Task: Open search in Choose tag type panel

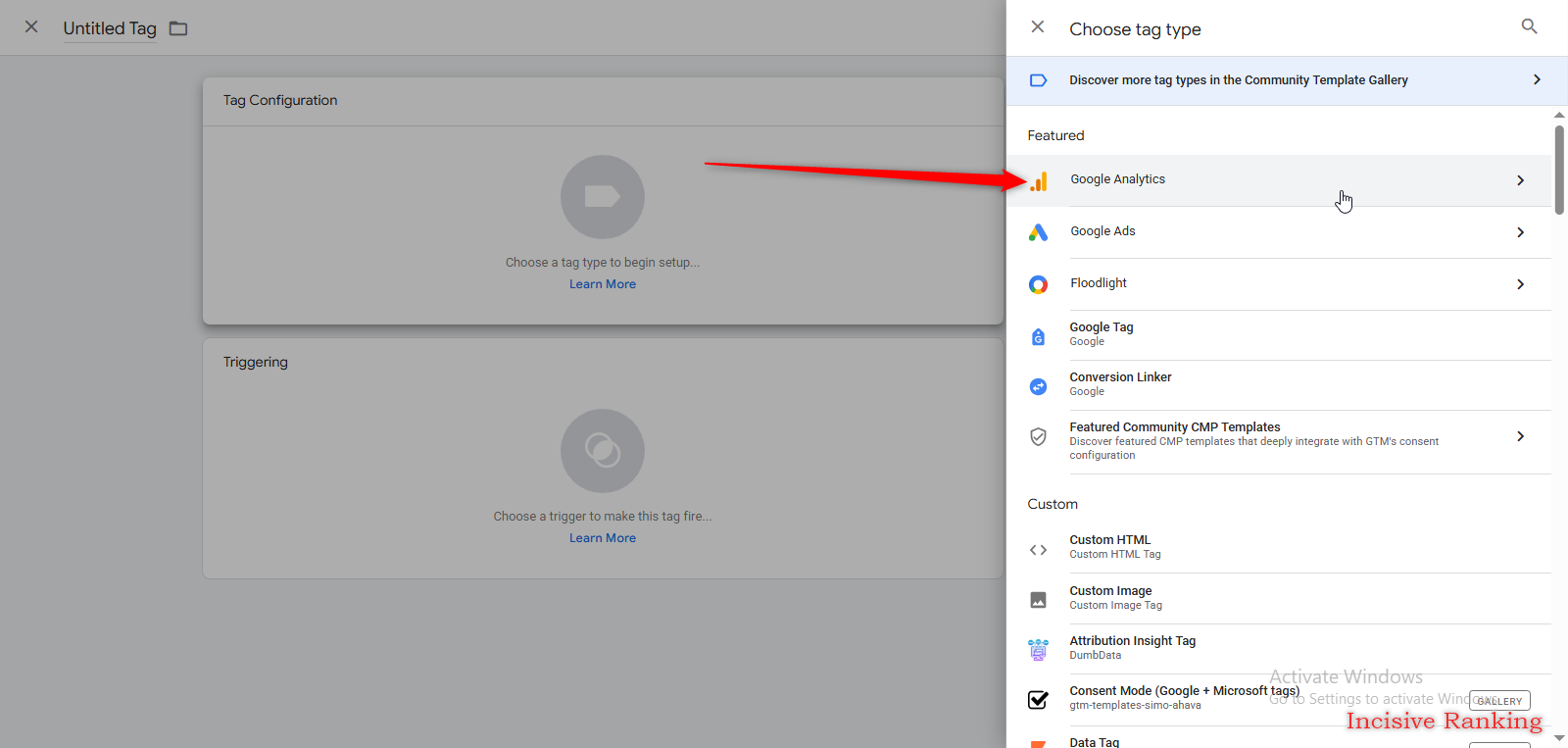Action: tap(1529, 26)
